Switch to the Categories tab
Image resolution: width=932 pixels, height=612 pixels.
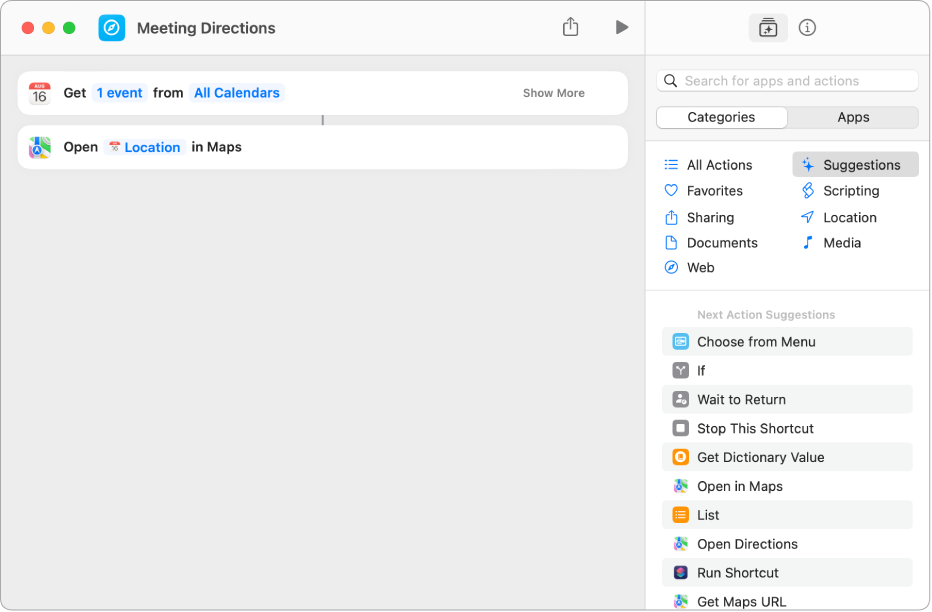(x=721, y=117)
